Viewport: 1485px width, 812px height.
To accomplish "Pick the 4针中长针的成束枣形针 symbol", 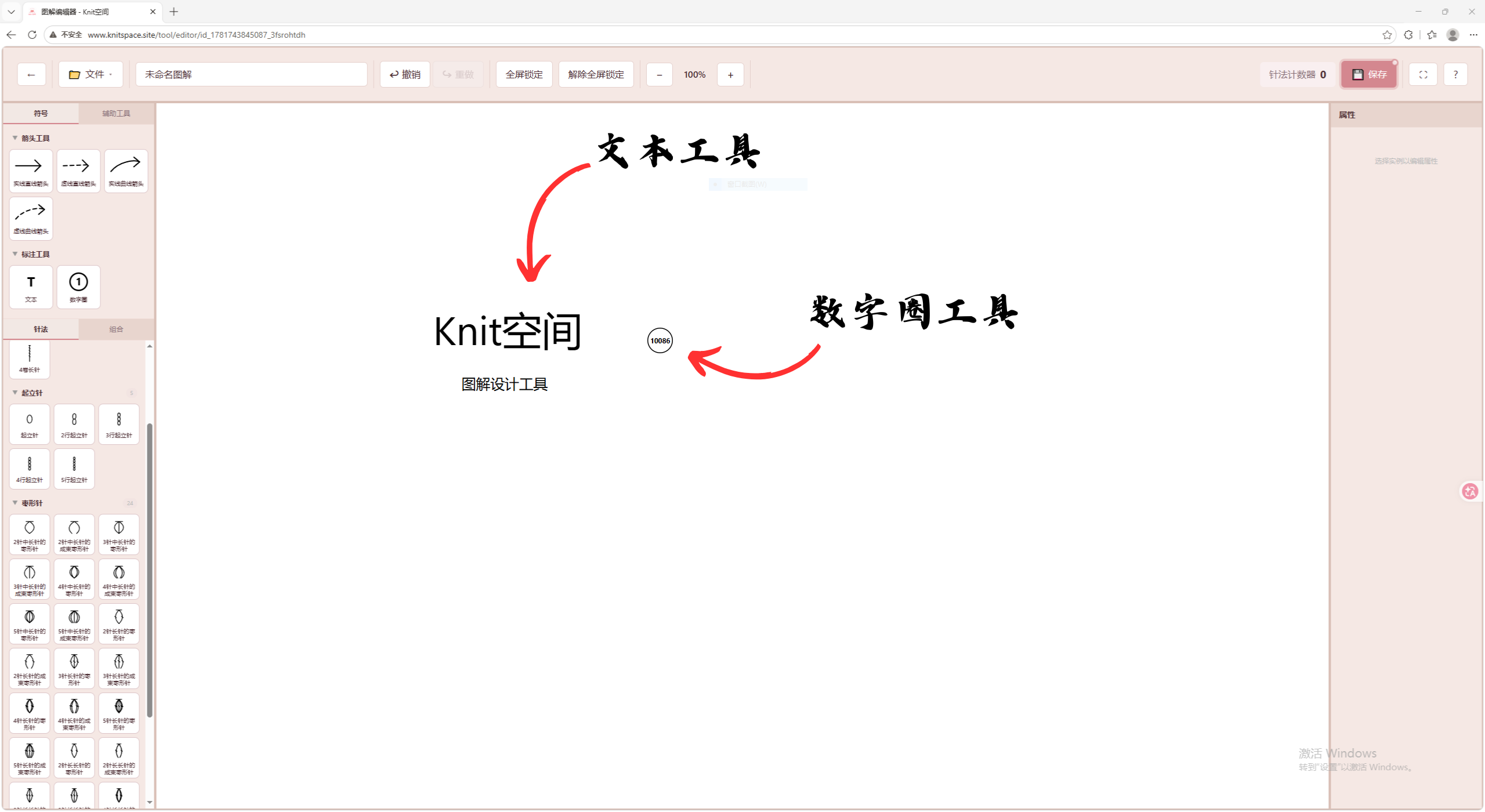I will click(119, 579).
